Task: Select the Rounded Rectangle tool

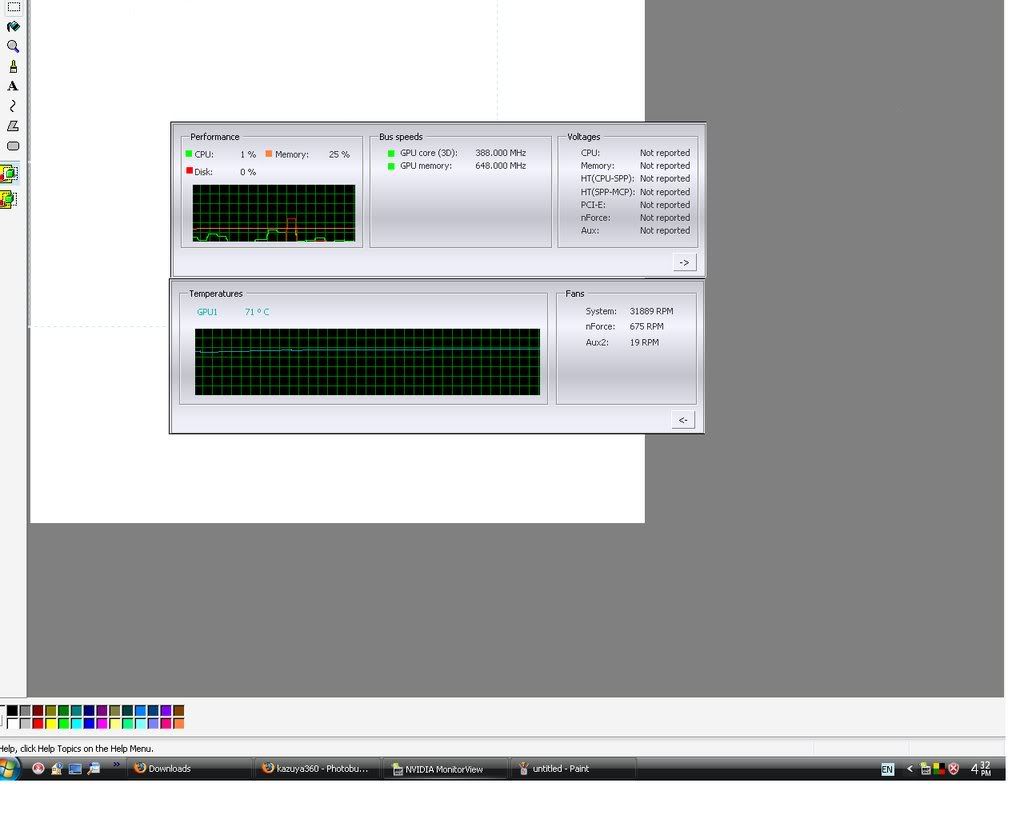Action: (x=13, y=146)
